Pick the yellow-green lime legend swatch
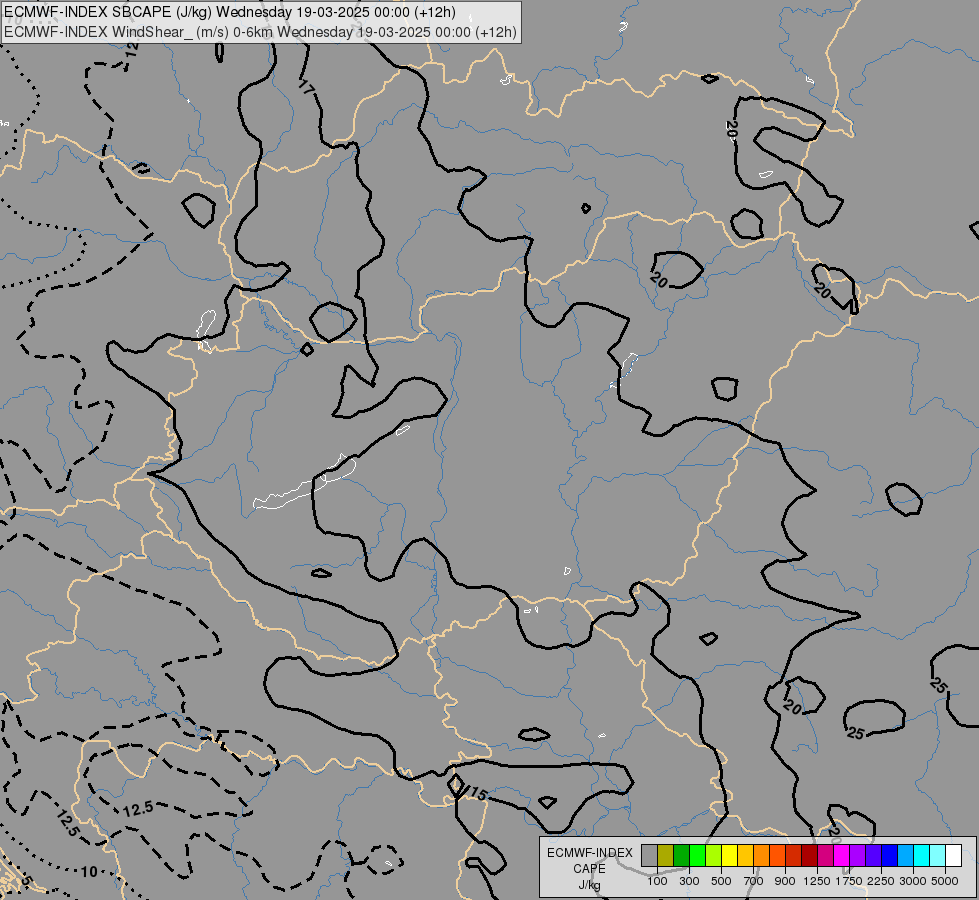 714,855
